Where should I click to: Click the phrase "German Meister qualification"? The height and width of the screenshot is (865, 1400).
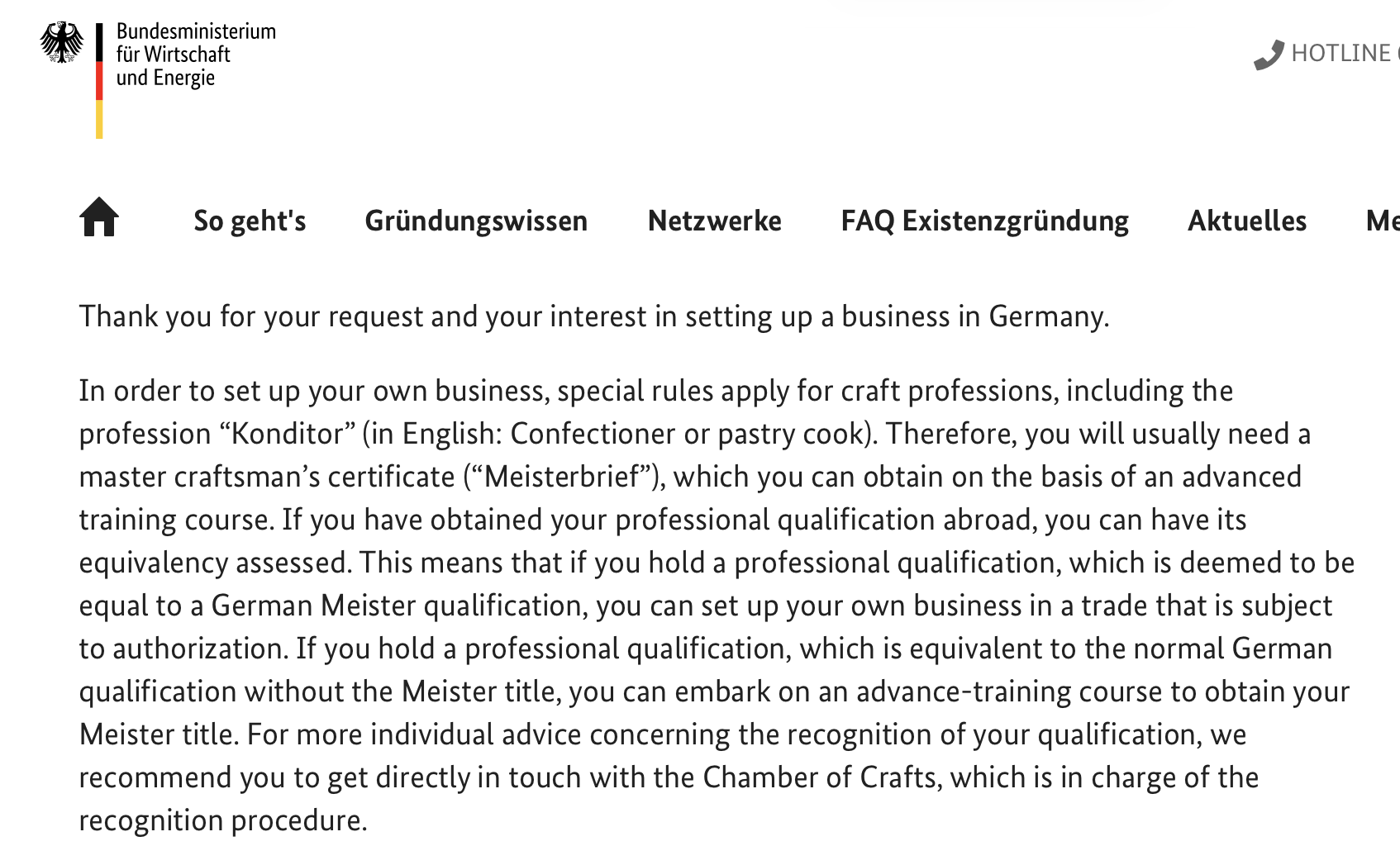[x=397, y=606]
